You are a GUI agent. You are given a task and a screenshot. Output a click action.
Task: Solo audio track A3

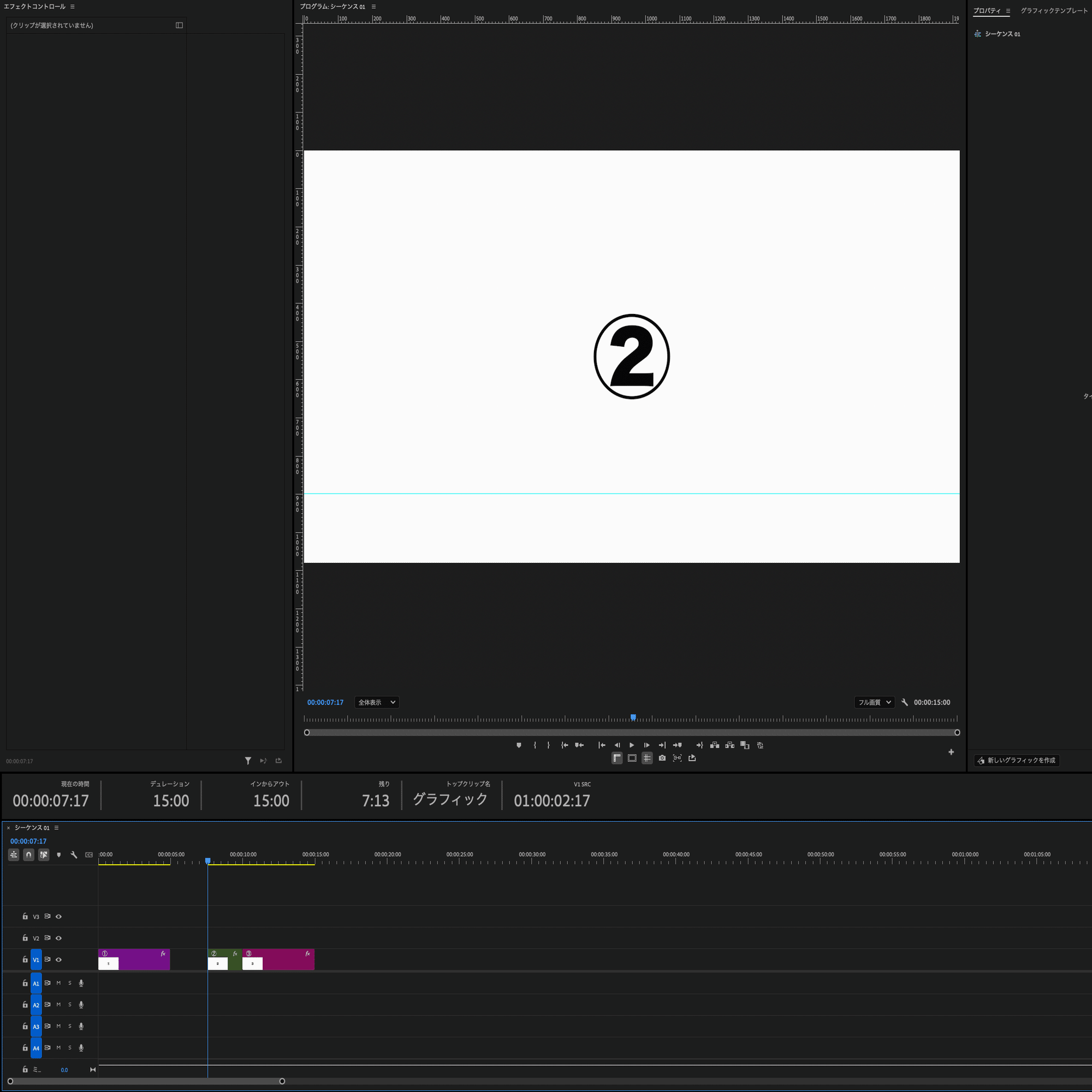click(70, 1026)
